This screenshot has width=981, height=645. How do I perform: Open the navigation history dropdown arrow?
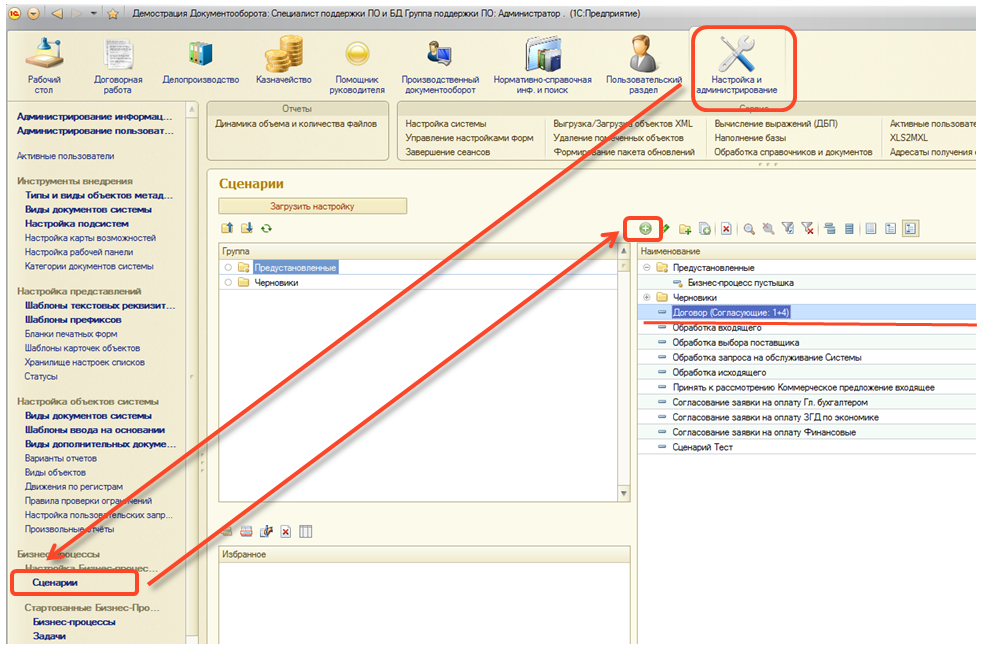(x=93, y=14)
